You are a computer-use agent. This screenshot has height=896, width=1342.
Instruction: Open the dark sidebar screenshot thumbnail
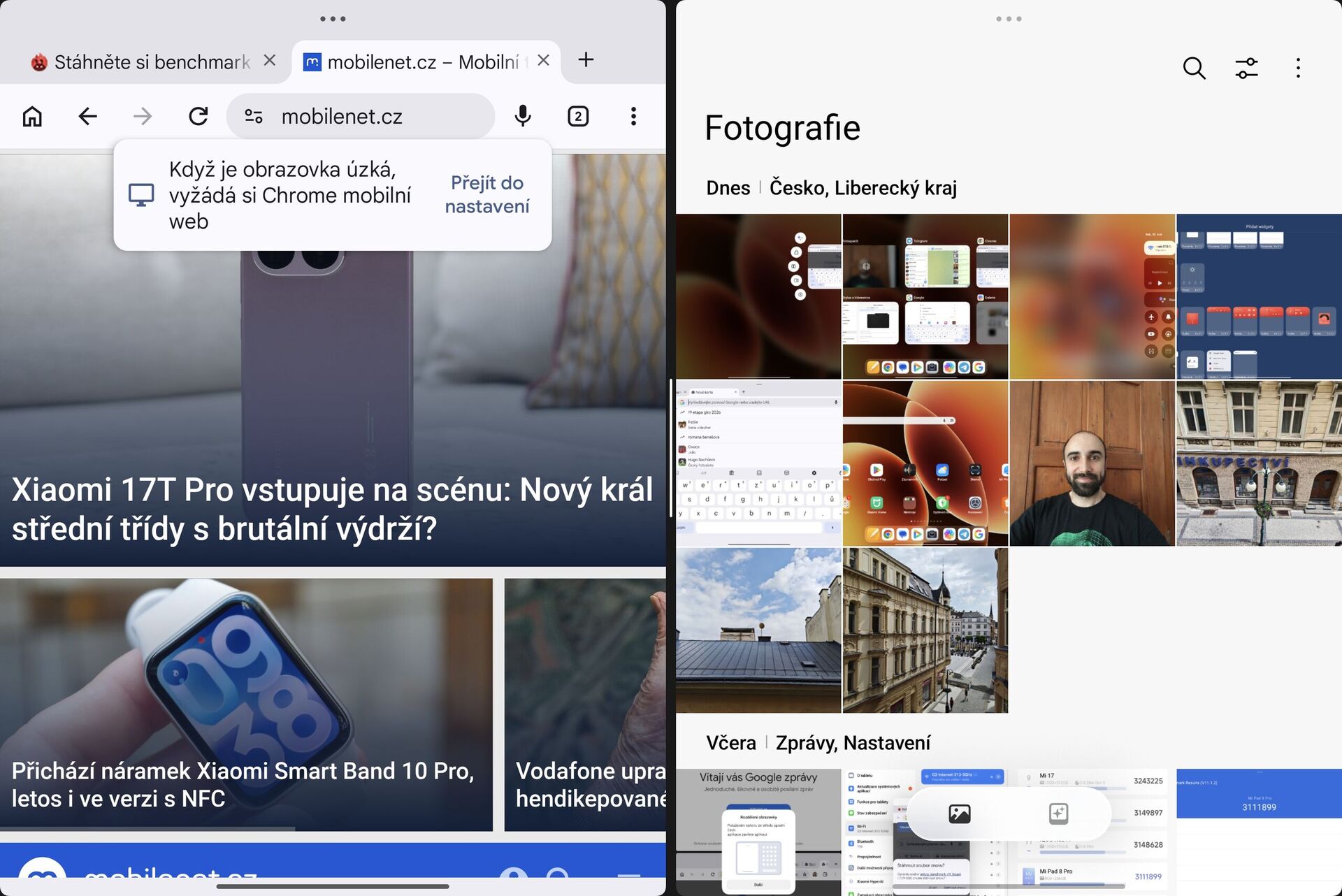coord(758,296)
